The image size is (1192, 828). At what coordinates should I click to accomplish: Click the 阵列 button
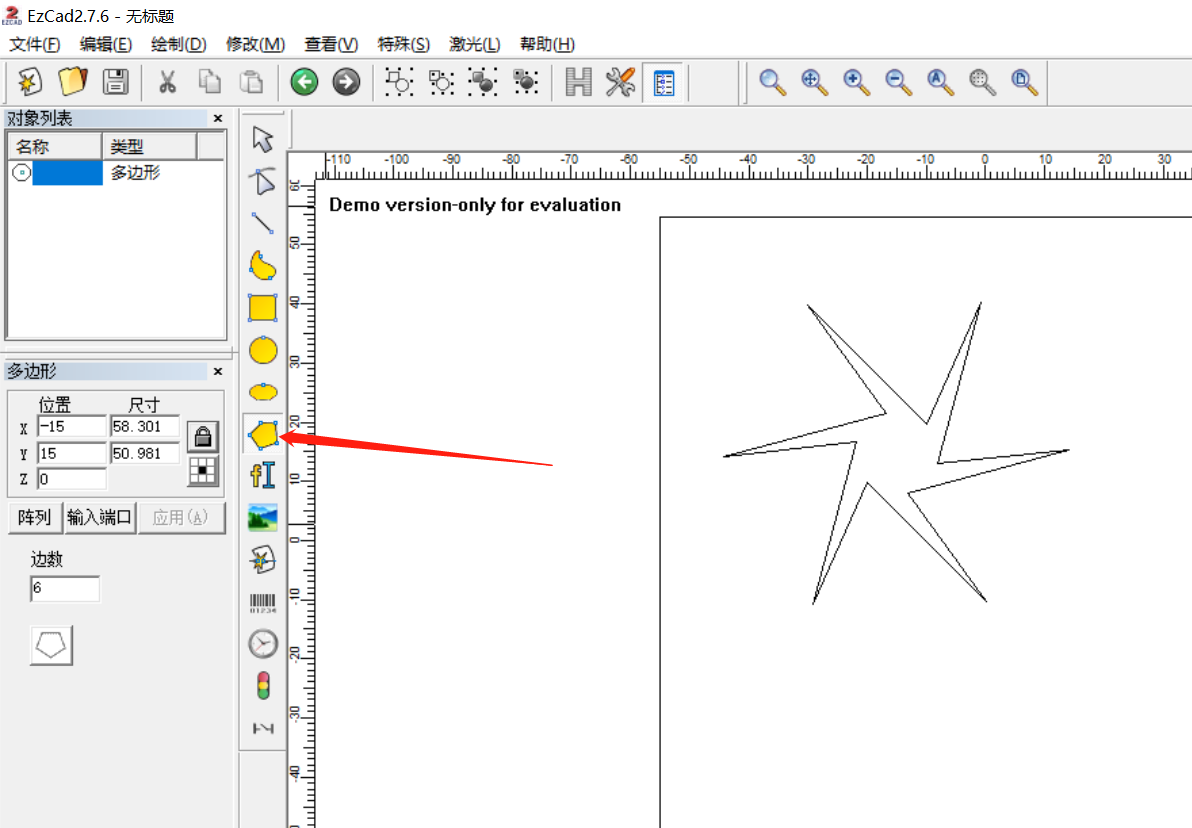35,518
